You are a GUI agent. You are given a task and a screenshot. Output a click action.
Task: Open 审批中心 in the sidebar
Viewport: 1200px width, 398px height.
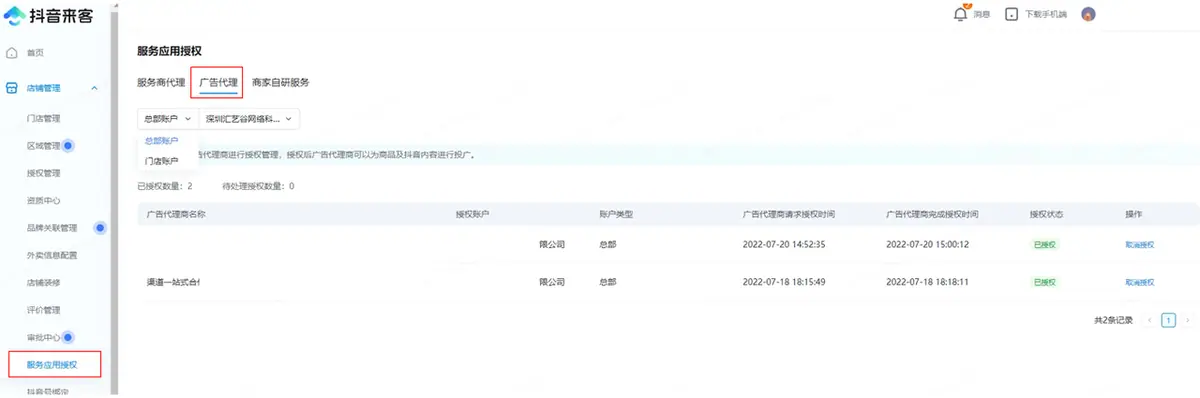click(44, 337)
